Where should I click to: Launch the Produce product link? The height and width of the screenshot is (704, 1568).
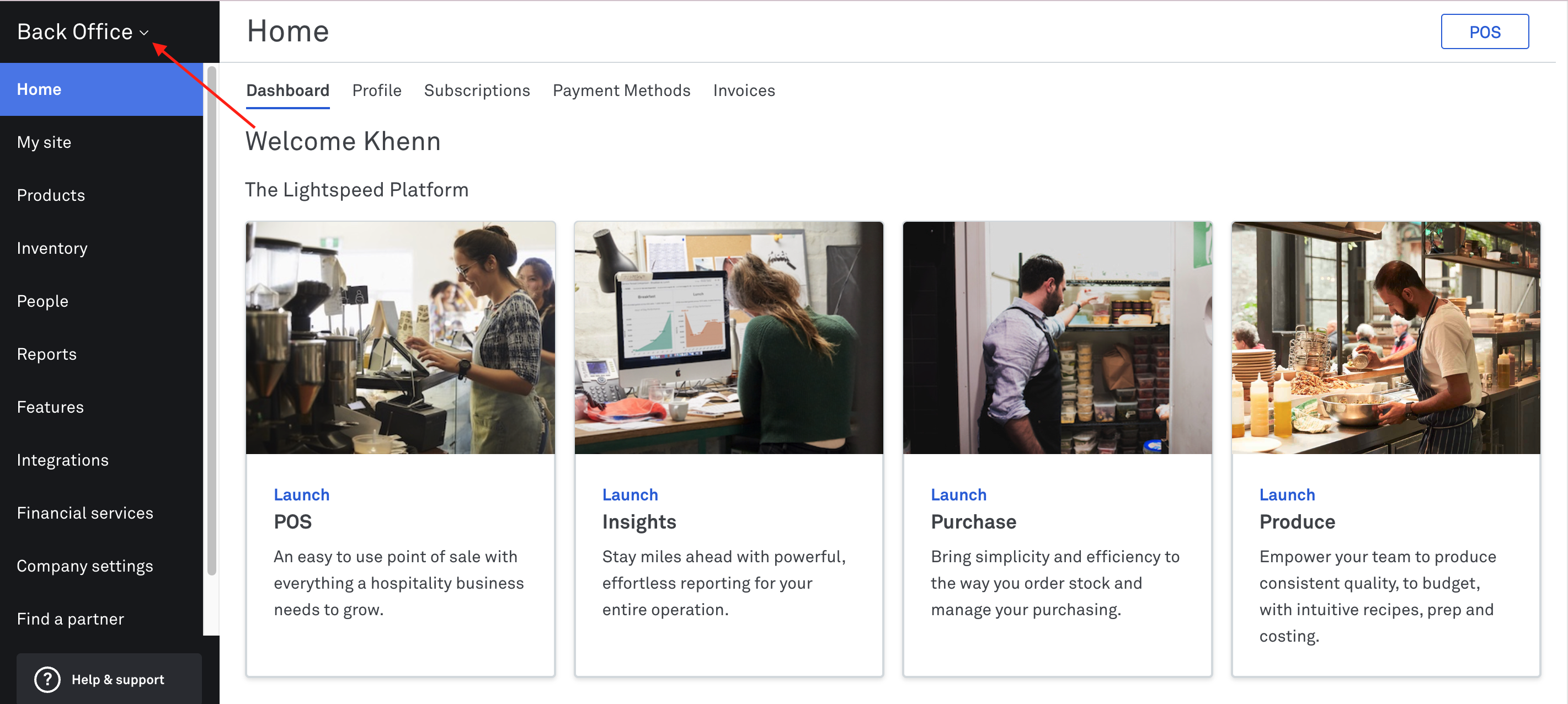(x=1287, y=494)
